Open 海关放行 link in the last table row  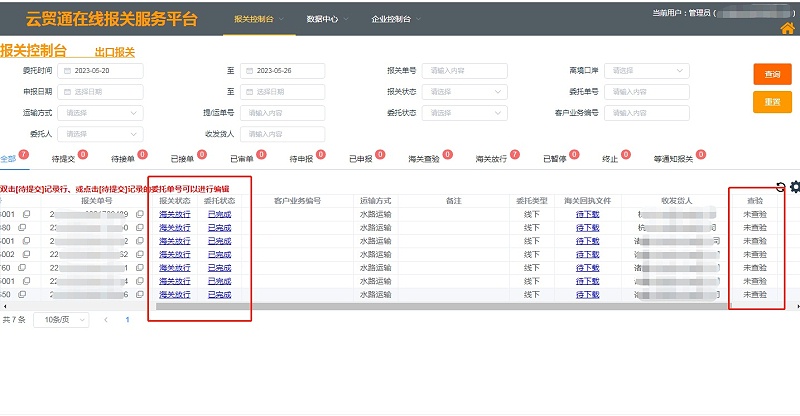coord(175,295)
